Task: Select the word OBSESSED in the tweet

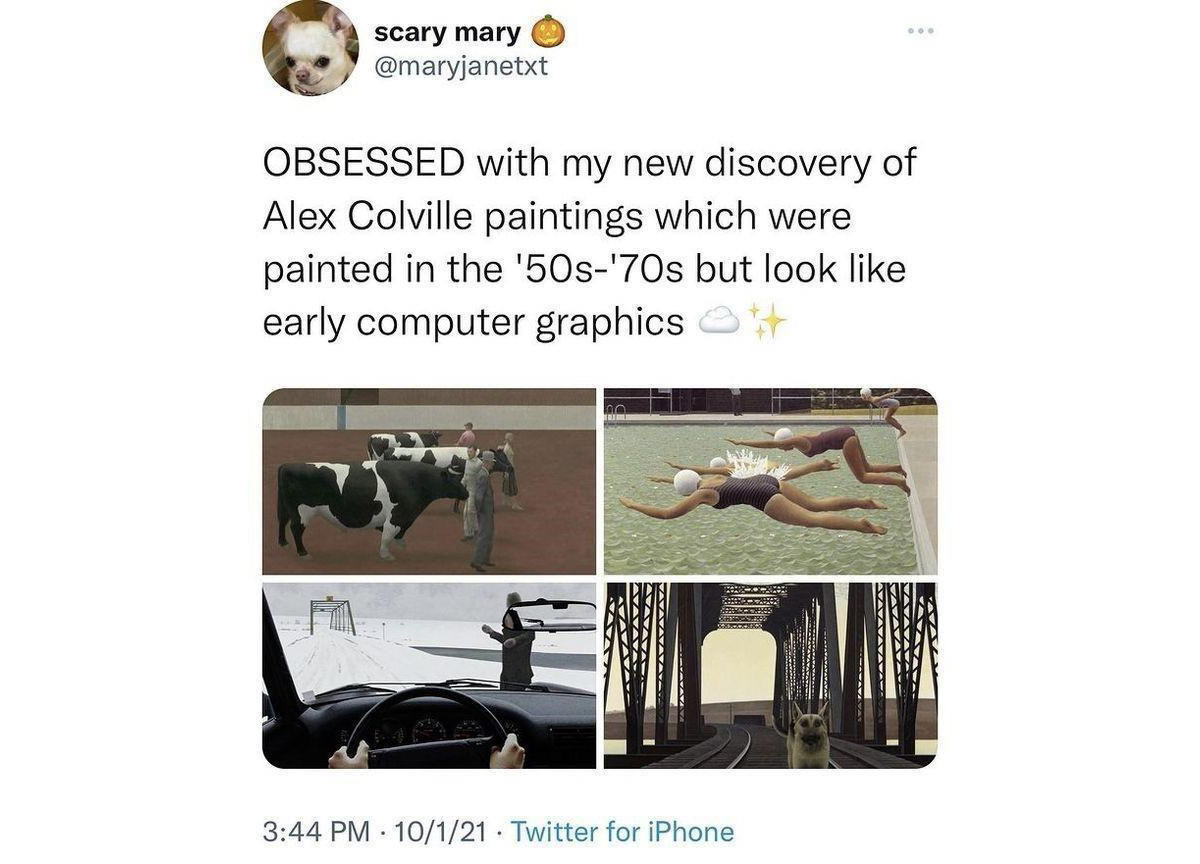Action: click(x=363, y=161)
